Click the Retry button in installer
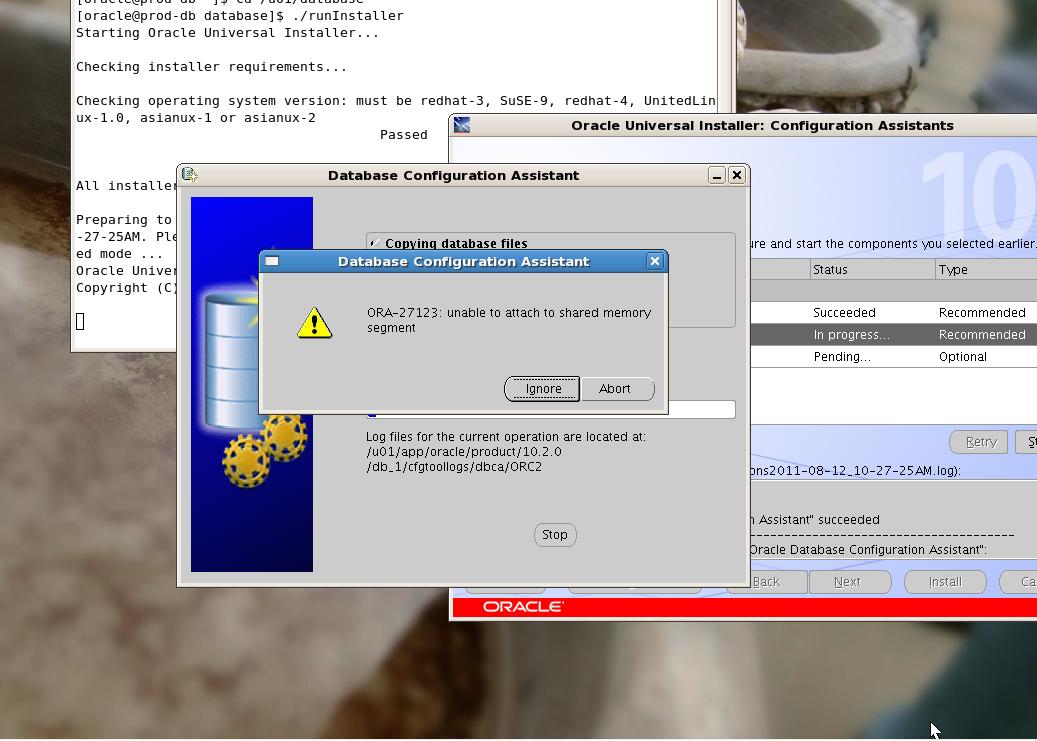The height and width of the screenshot is (741, 1037). [x=980, y=442]
